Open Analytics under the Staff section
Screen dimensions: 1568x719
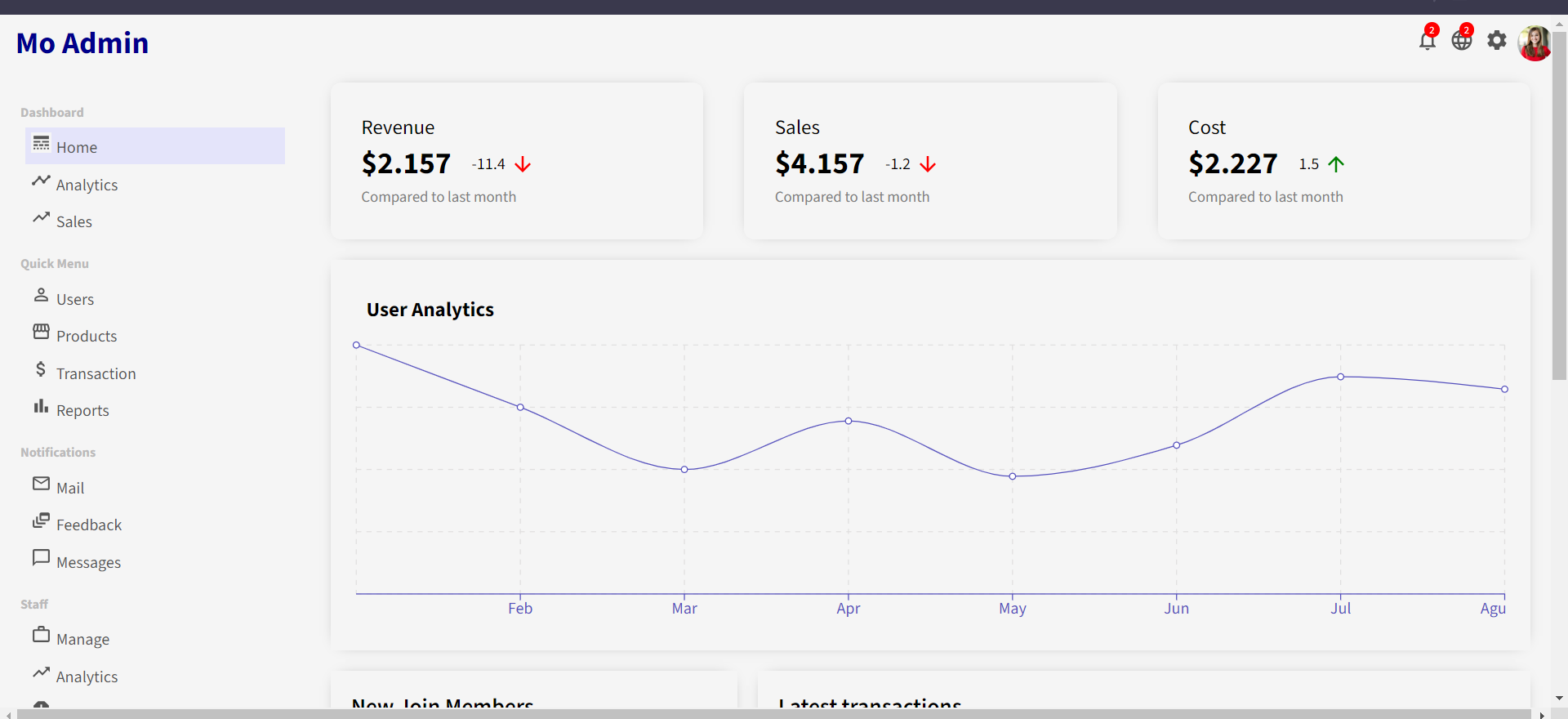(x=87, y=677)
